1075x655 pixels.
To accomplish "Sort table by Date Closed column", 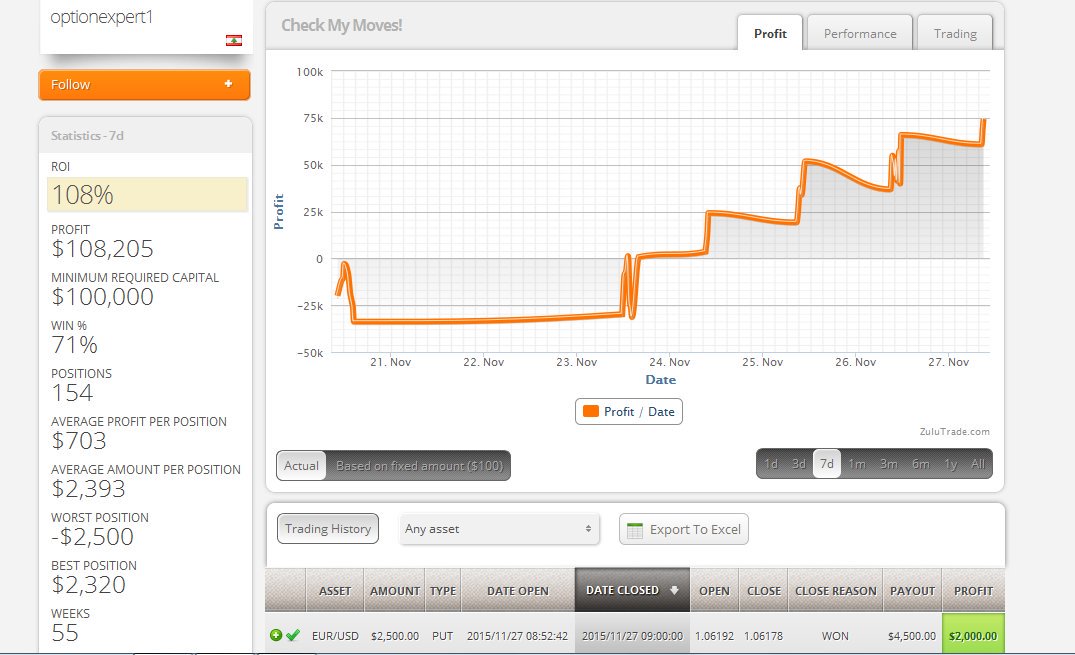I will pyautogui.click(x=632, y=590).
